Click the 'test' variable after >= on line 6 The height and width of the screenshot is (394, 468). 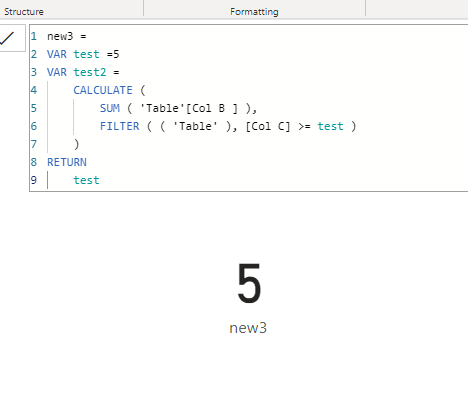coord(330,126)
